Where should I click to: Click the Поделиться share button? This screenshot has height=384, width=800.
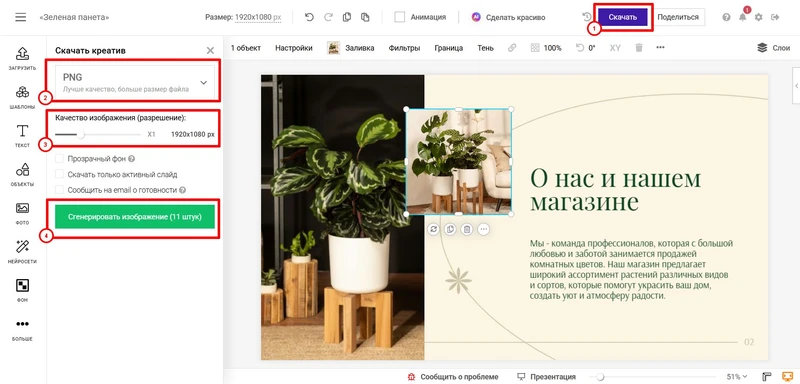click(678, 17)
